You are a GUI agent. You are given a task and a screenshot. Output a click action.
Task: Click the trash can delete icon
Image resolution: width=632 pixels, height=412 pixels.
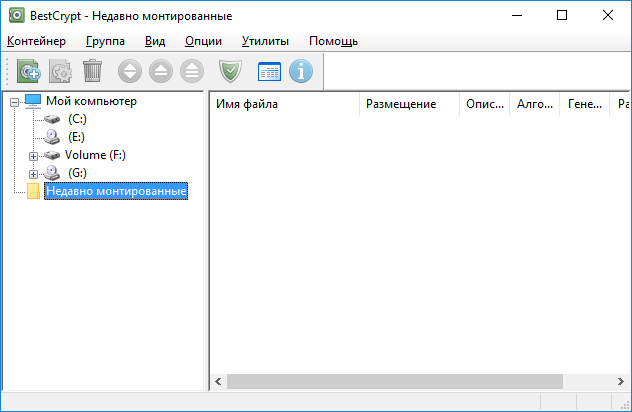pos(92,71)
